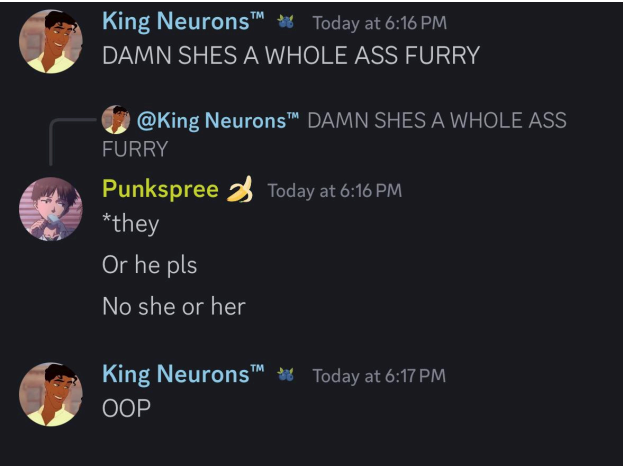Open King Neurons avatar on the OOP message
Screen dimensions: 623x466
(51, 394)
